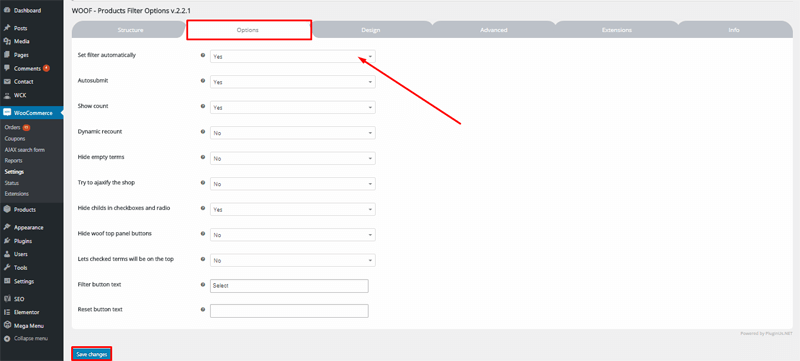Click help icon beside Show count

[203, 106]
